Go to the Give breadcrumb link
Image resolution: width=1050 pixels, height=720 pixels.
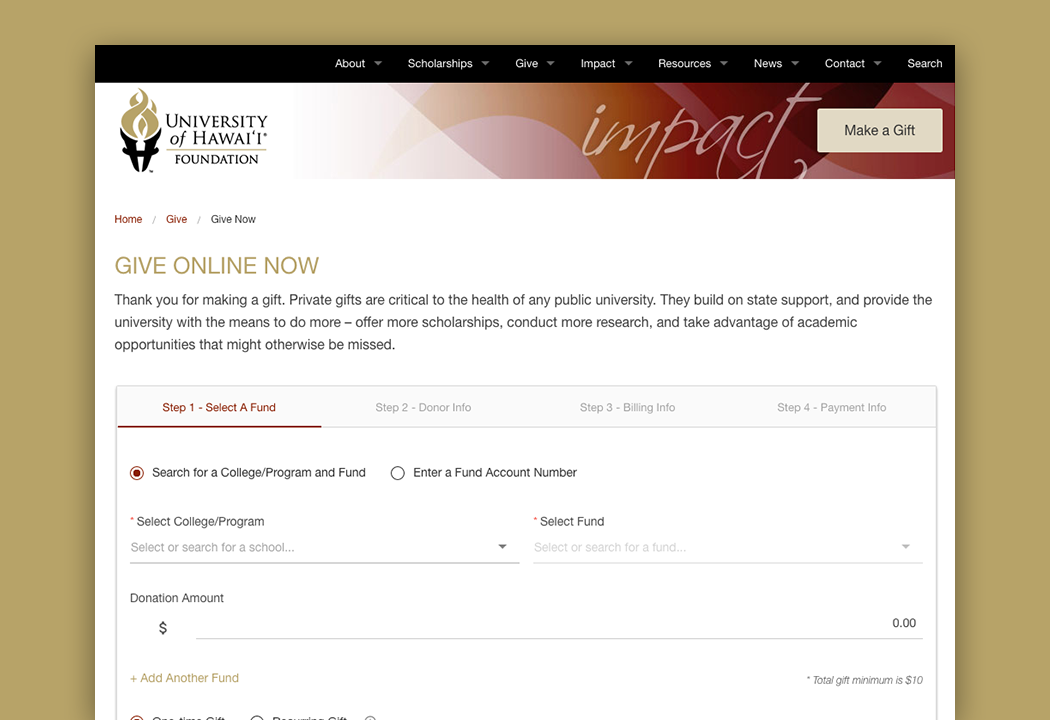[176, 219]
